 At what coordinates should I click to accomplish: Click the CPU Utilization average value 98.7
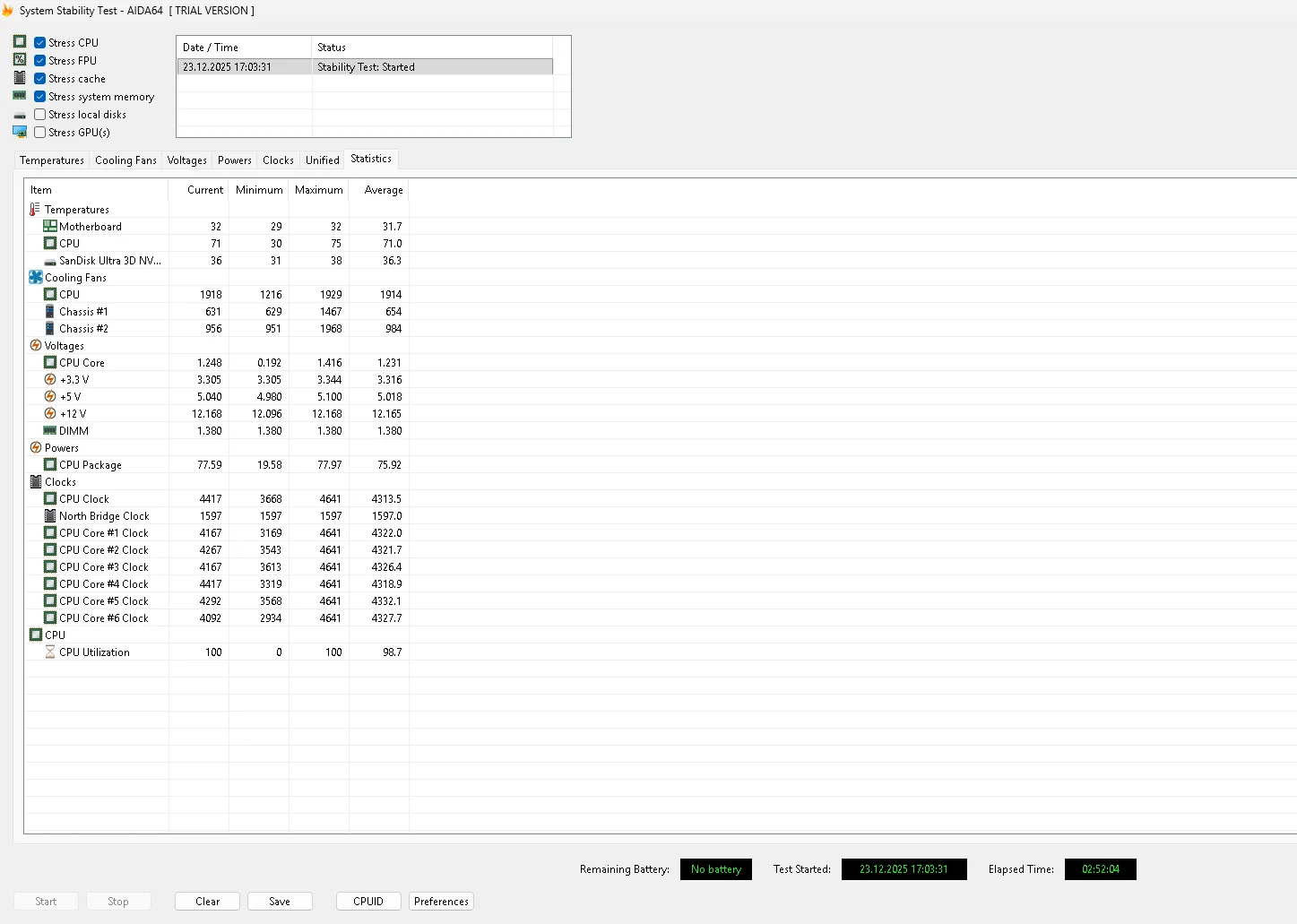pyautogui.click(x=393, y=652)
